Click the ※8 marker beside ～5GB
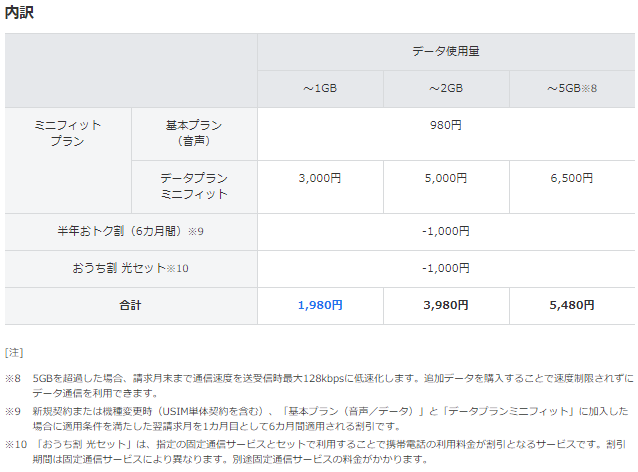This screenshot has width=638, height=472. 591,88
